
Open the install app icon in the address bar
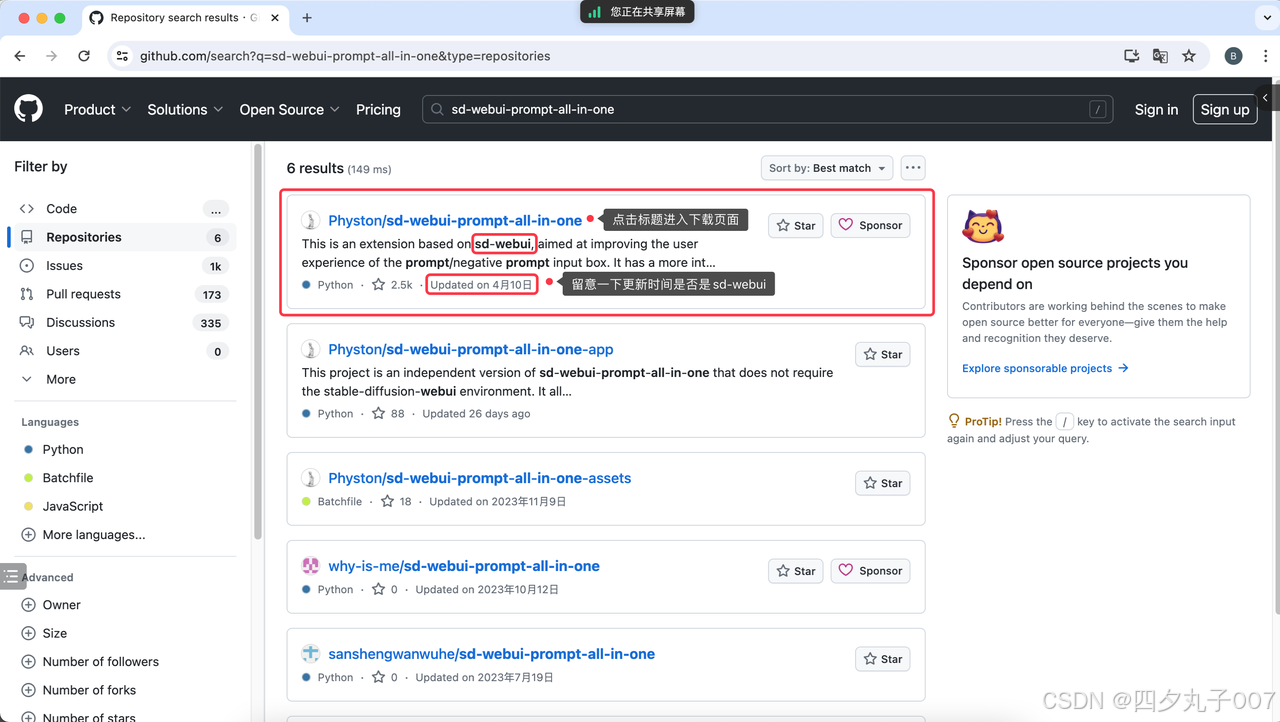[1132, 56]
